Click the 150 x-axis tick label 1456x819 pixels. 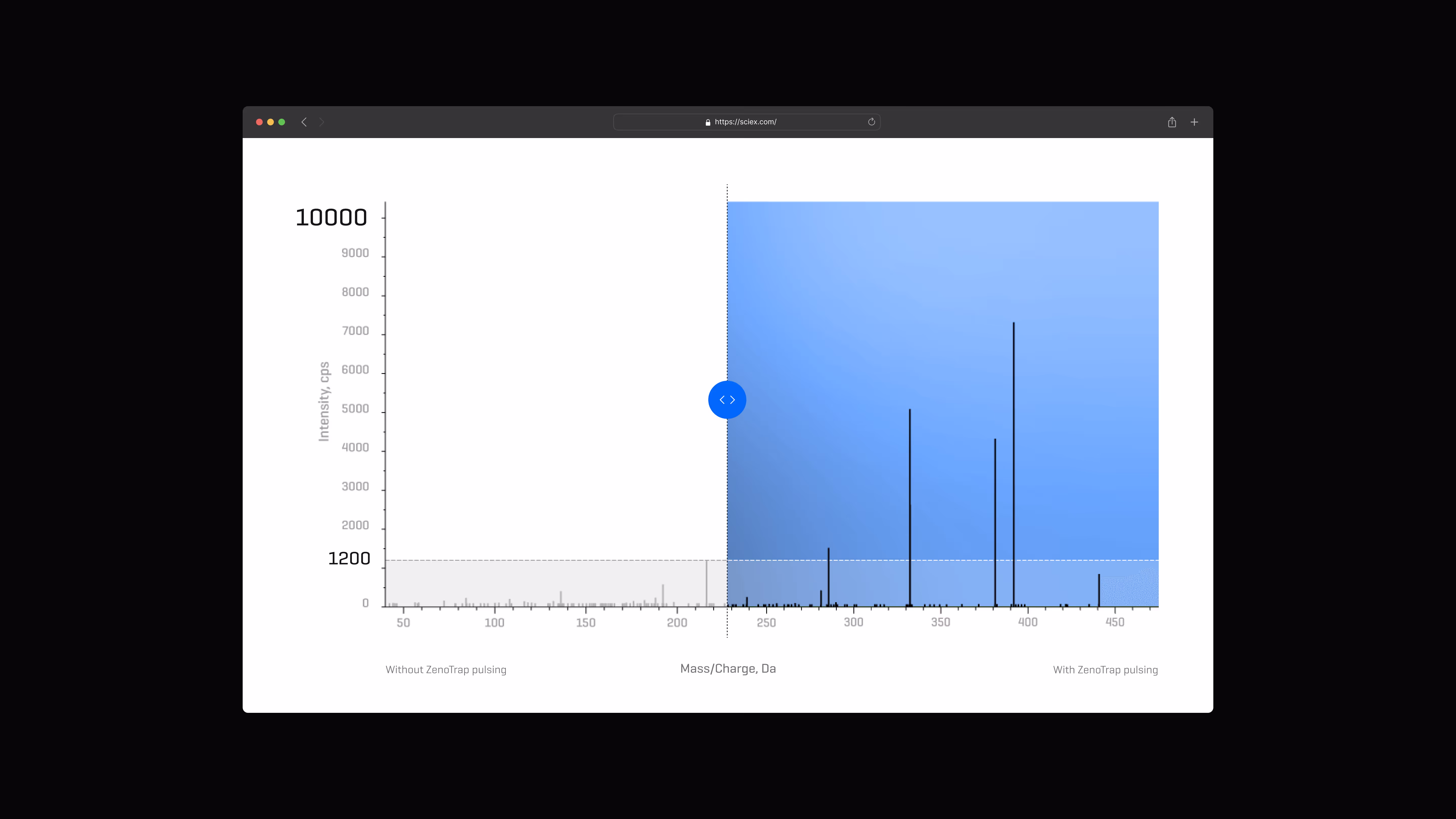(x=586, y=623)
